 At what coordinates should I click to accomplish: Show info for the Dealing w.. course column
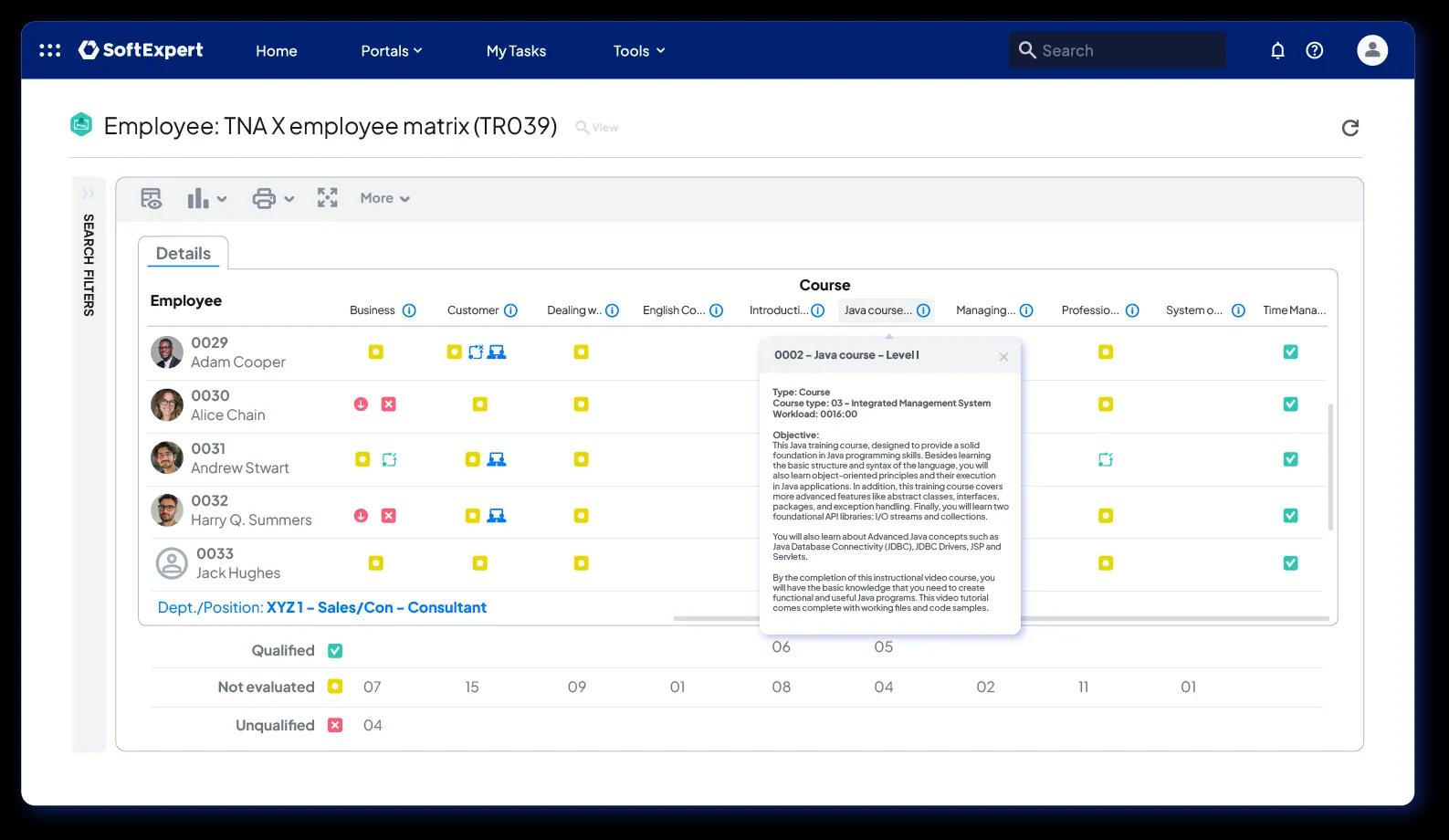click(612, 310)
